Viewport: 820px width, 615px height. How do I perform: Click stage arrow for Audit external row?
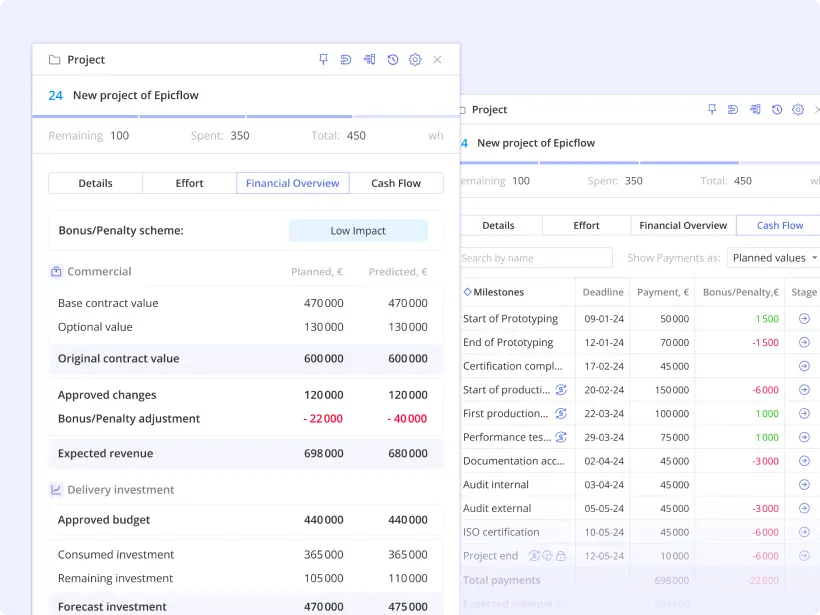point(804,508)
